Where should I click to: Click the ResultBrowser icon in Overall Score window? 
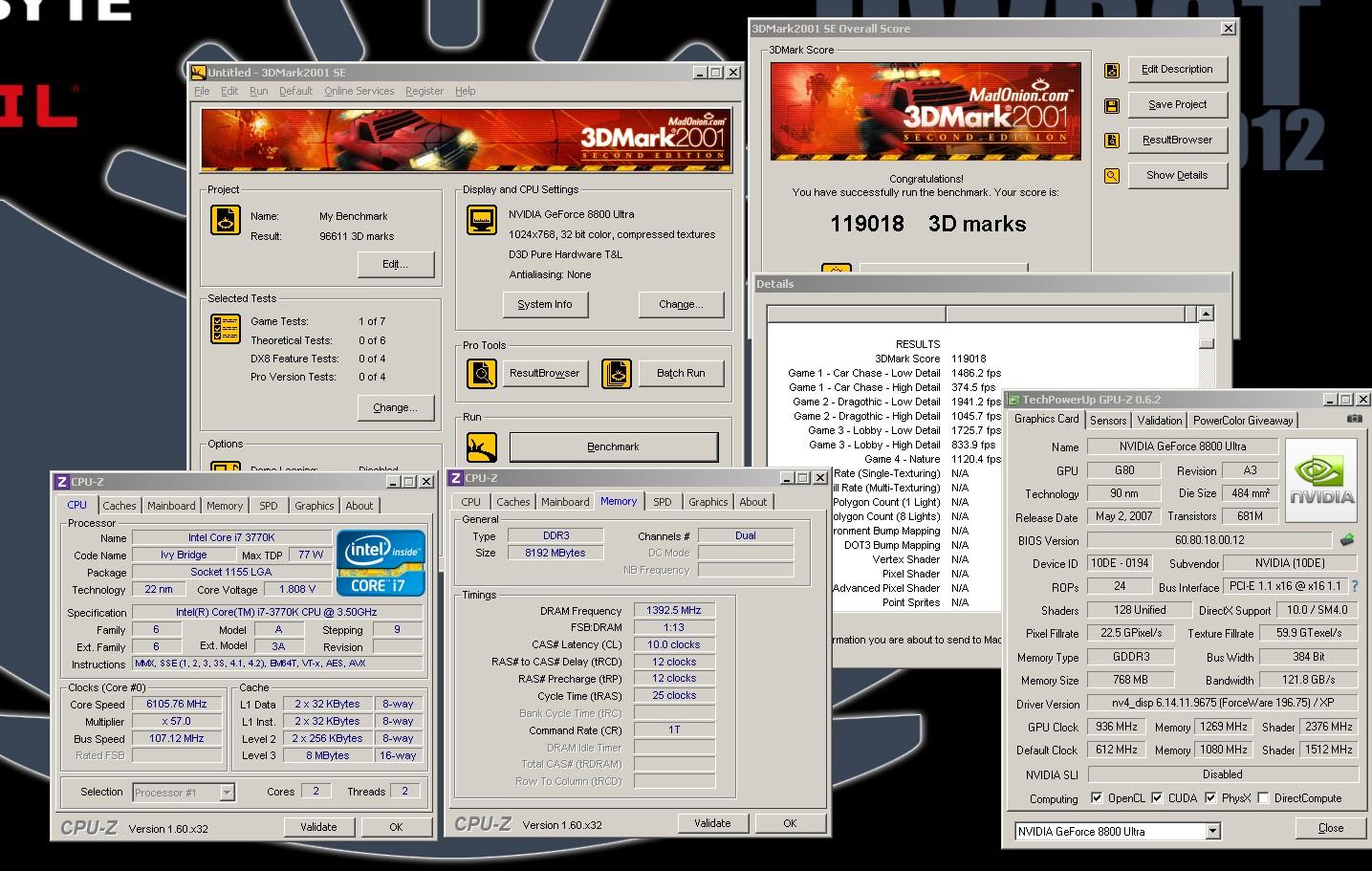coord(1111,141)
